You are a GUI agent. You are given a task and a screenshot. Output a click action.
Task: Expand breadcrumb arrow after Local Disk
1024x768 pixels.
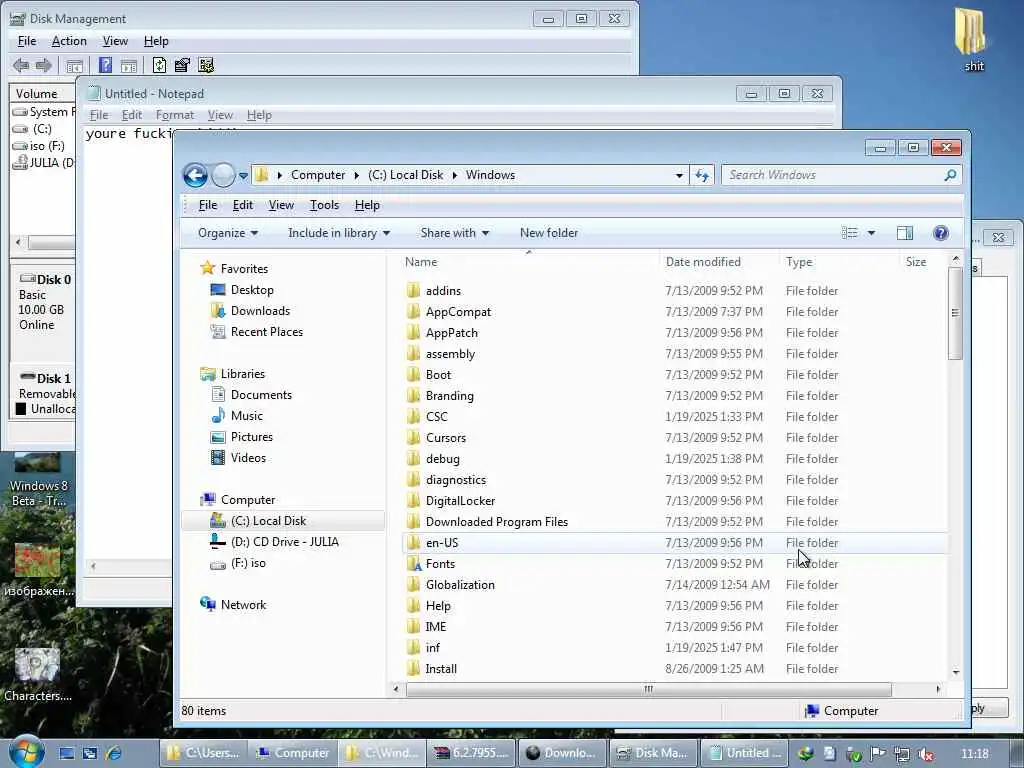[455, 175]
